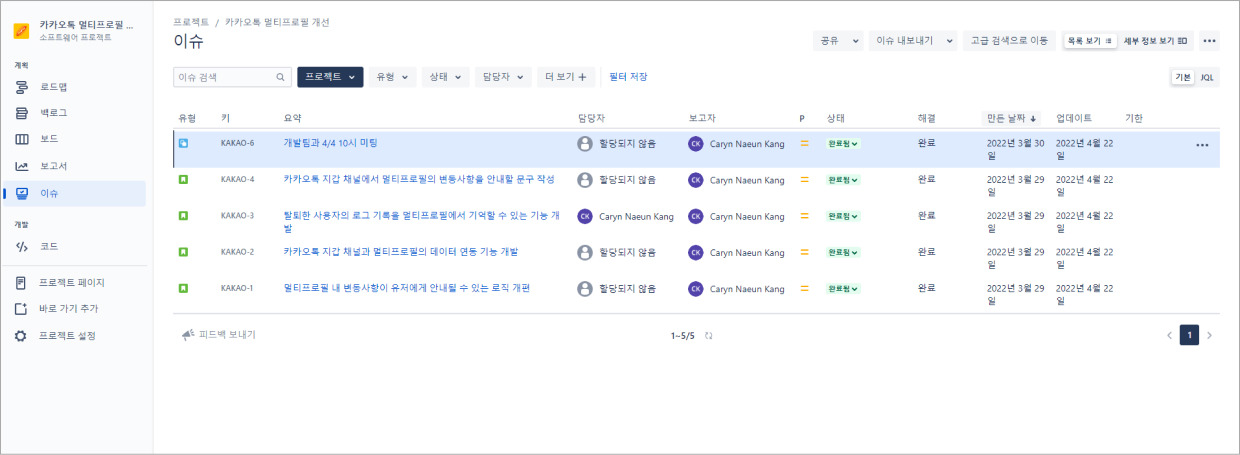Click the 프로젝트 페이지 icon
Screen dimensions: 1240x455
[21, 282]
